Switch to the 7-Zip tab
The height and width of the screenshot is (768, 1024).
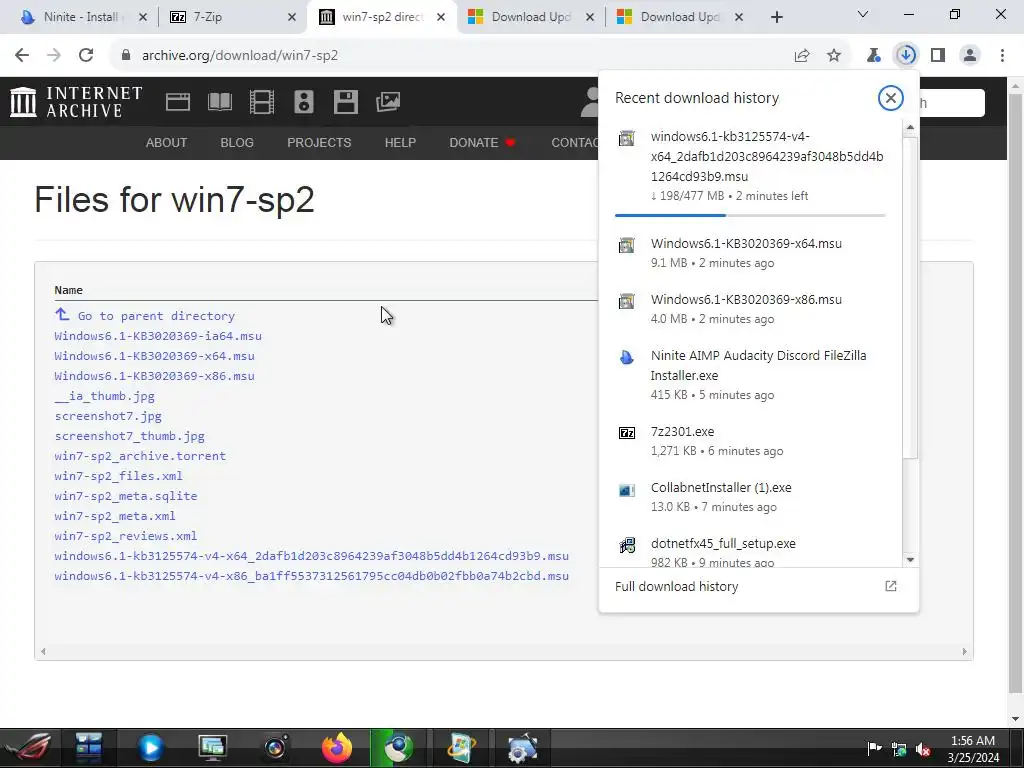click(232, 17)
